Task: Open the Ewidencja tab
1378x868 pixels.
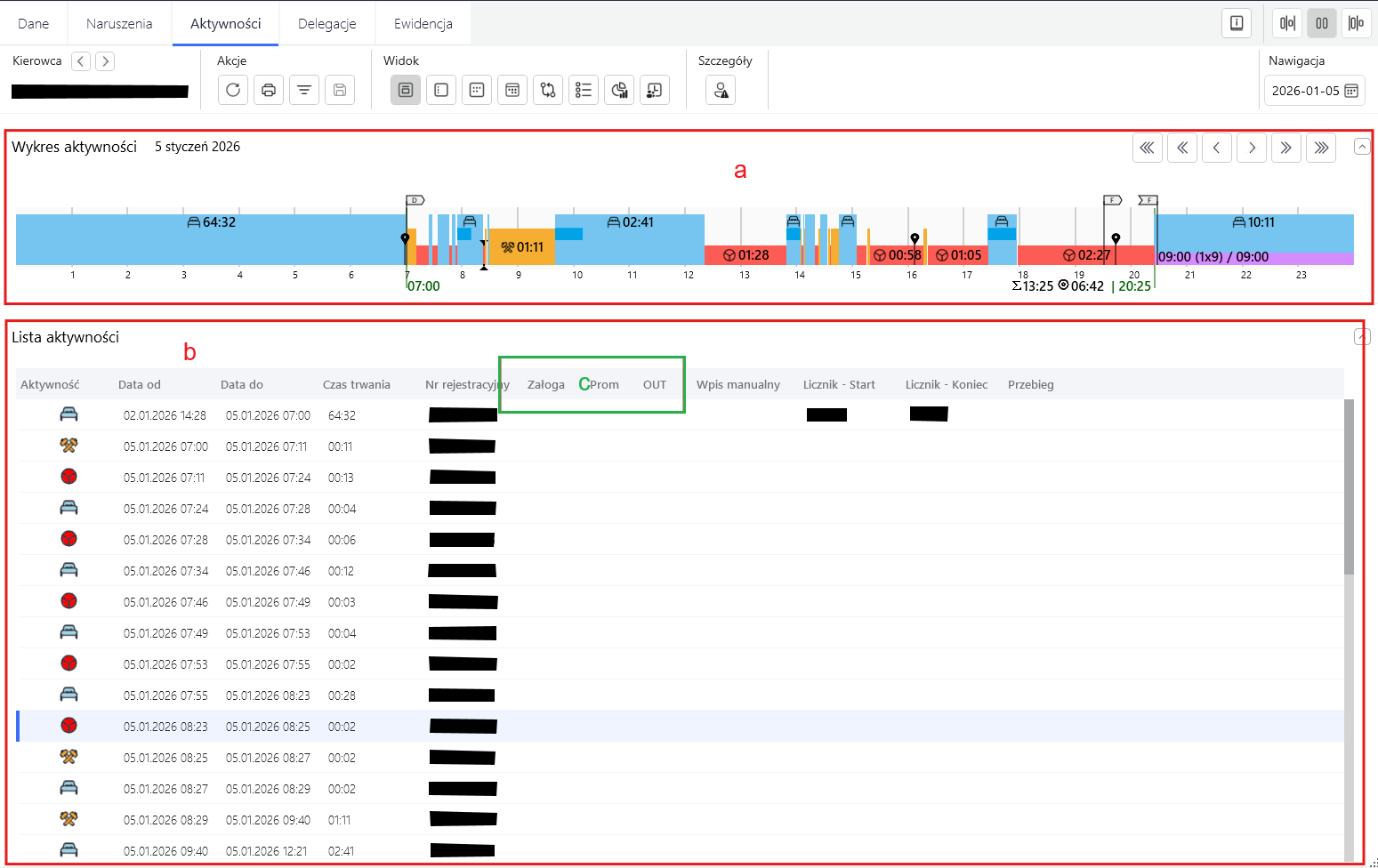Action: [x=423, y=24]
